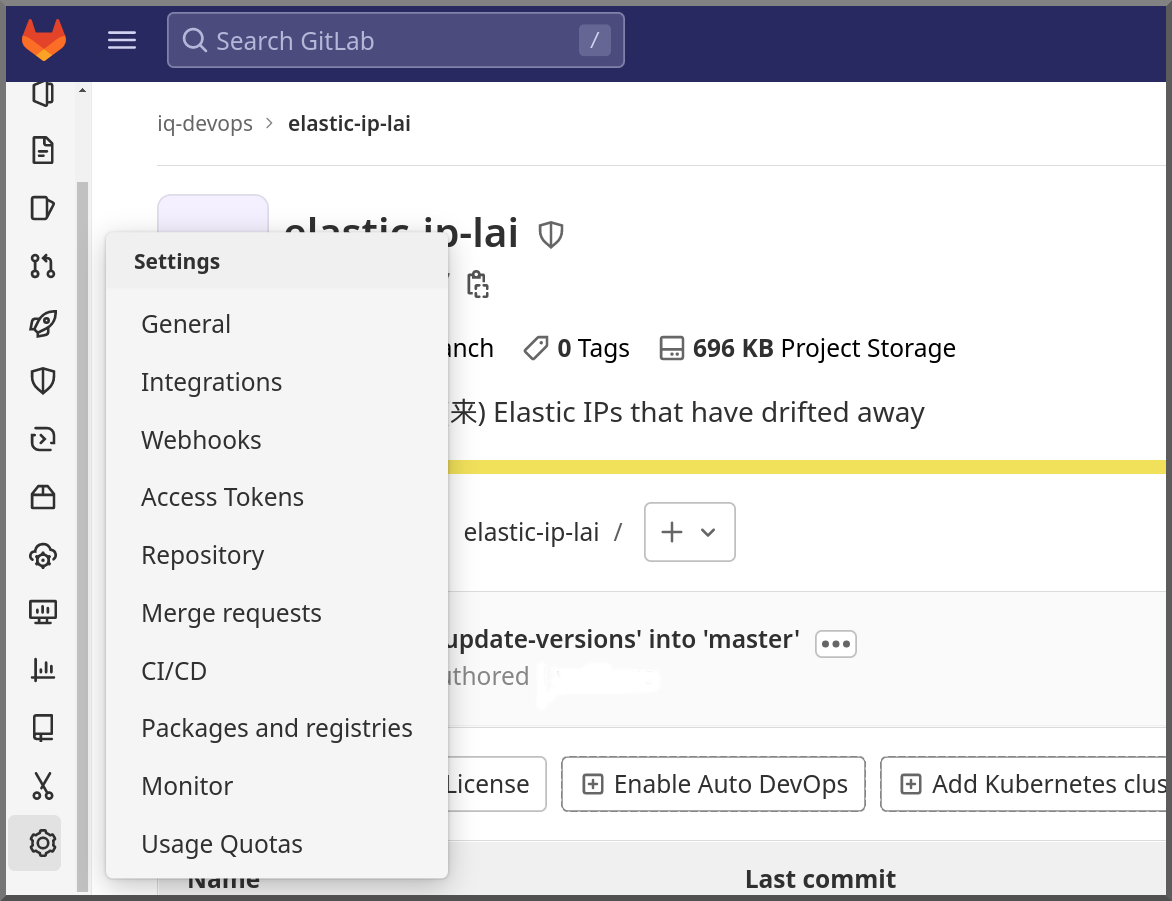
Task: Select Packages and registries in Settings menu
Action: point(277,728)
